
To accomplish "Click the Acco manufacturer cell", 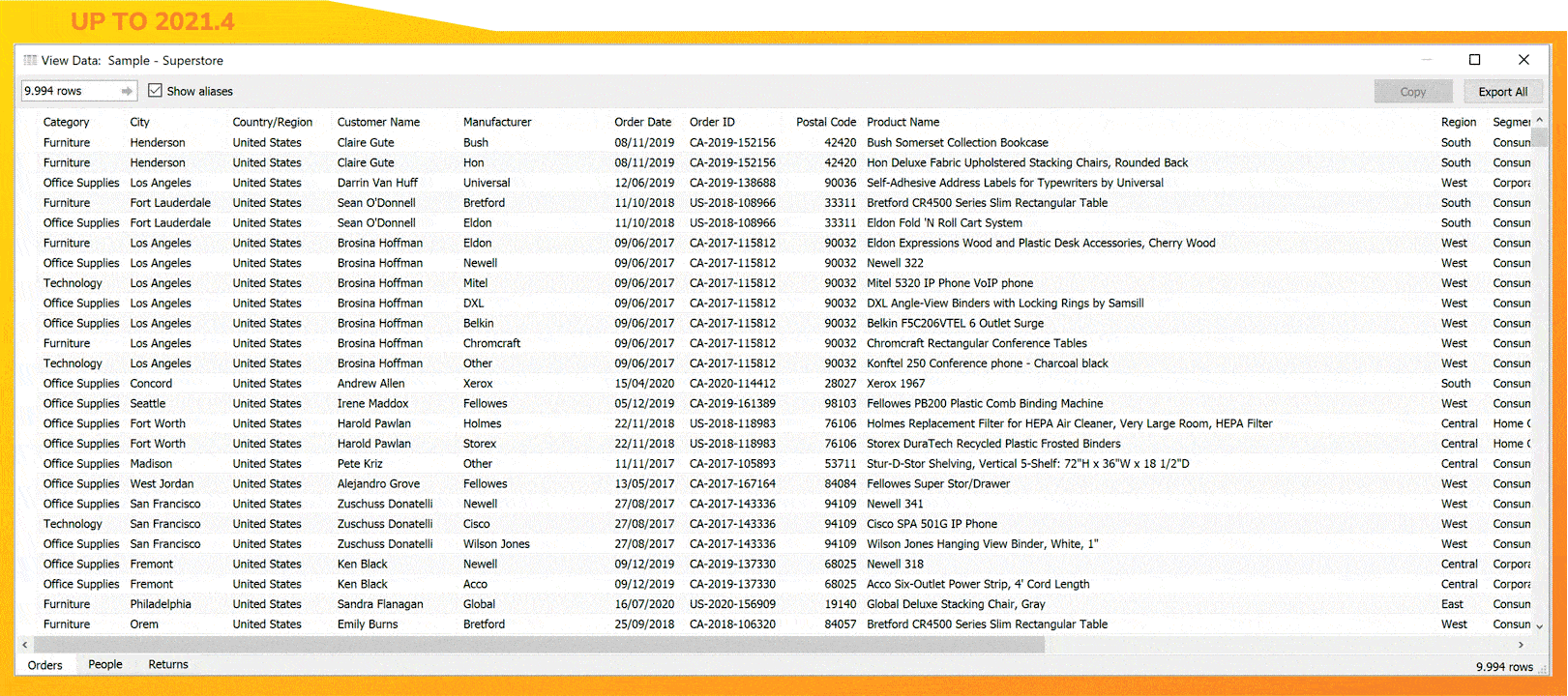I will pyautogui.click(x=475, y=585).
